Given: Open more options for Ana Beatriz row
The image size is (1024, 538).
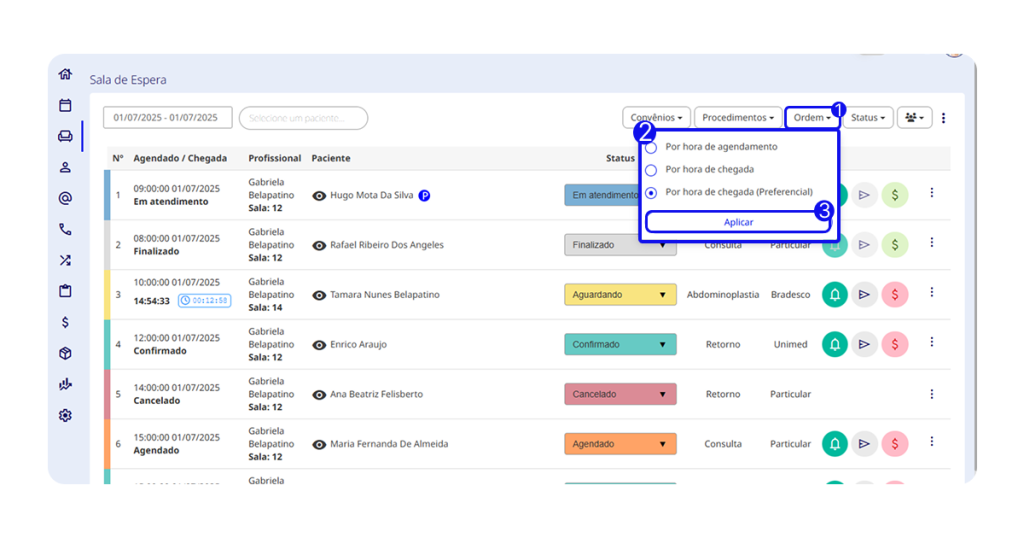Looking at the screenshot, I should [932, 394].
